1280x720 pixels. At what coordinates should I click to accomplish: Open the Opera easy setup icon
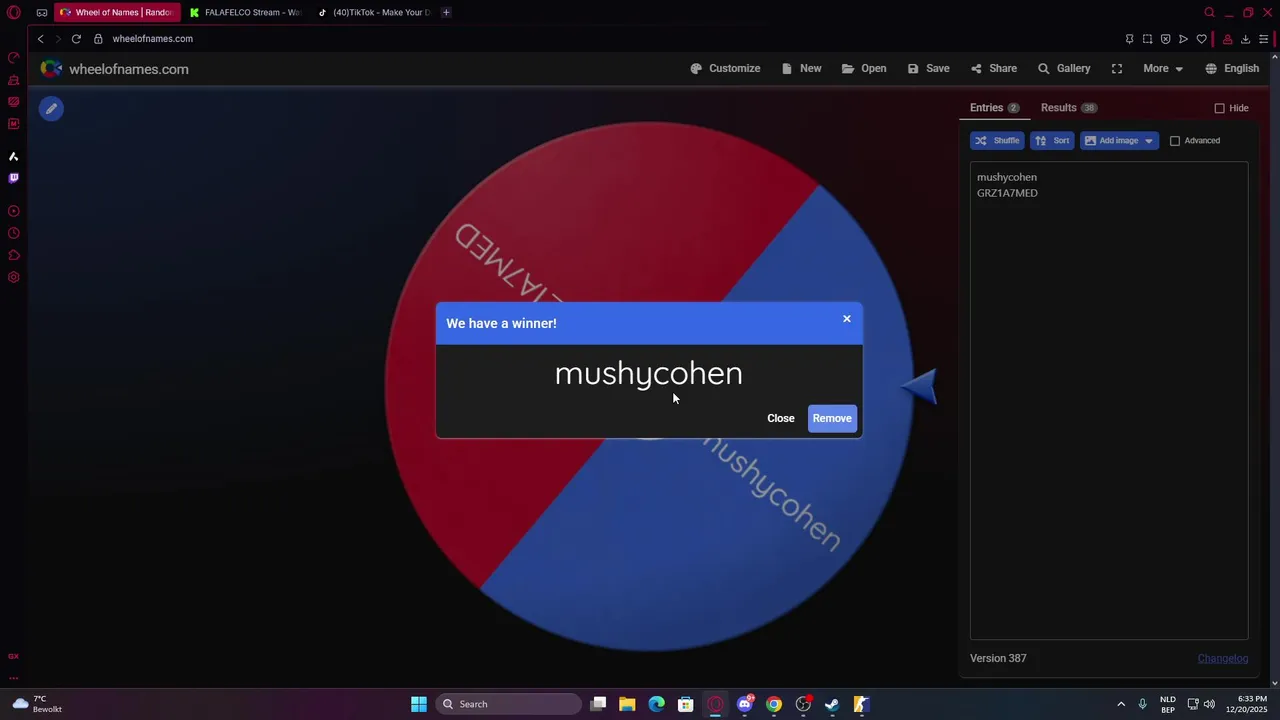point(1264,39)
